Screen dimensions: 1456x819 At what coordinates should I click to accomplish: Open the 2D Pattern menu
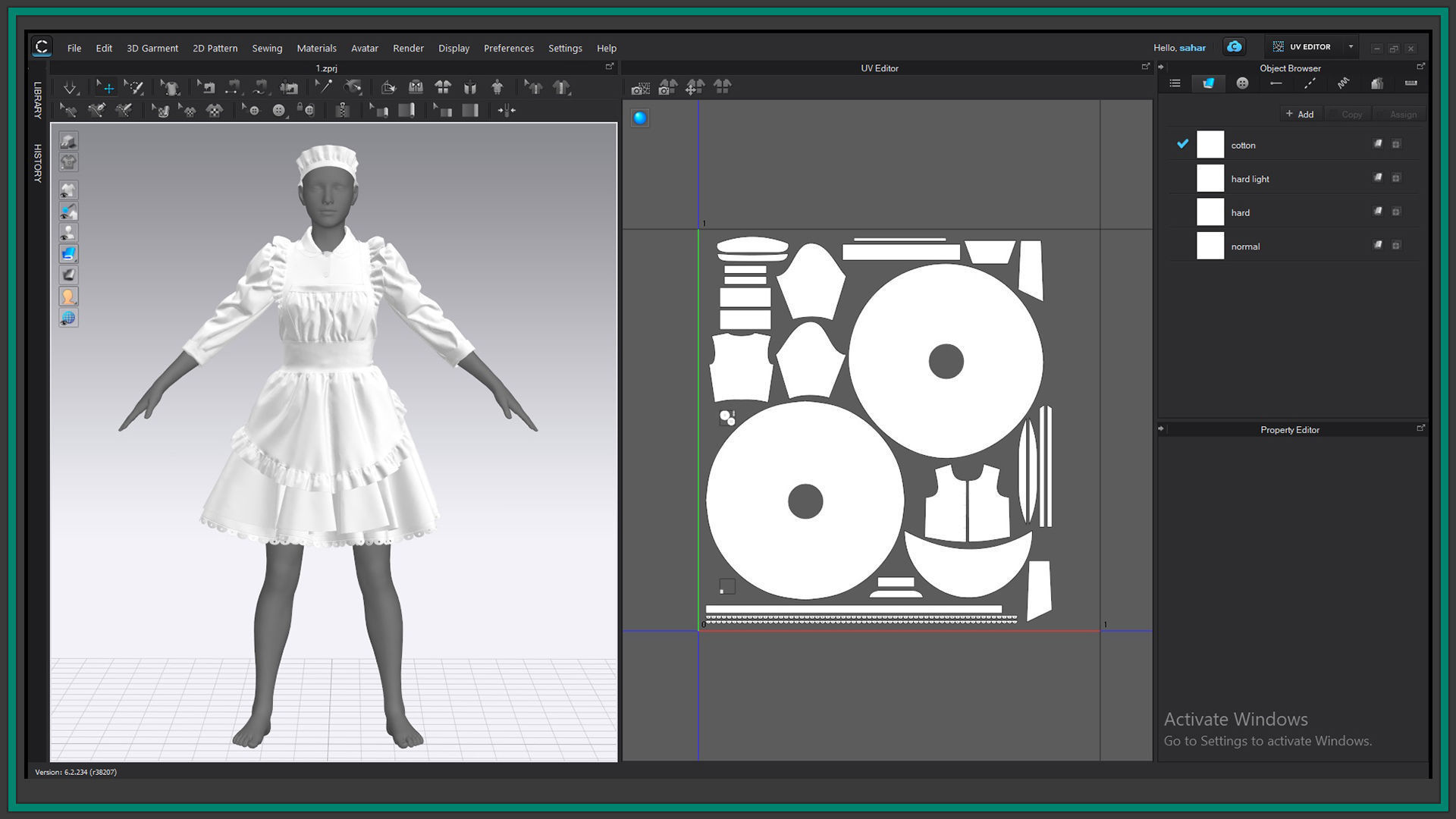pyautogui.click(x=215, y=48)
